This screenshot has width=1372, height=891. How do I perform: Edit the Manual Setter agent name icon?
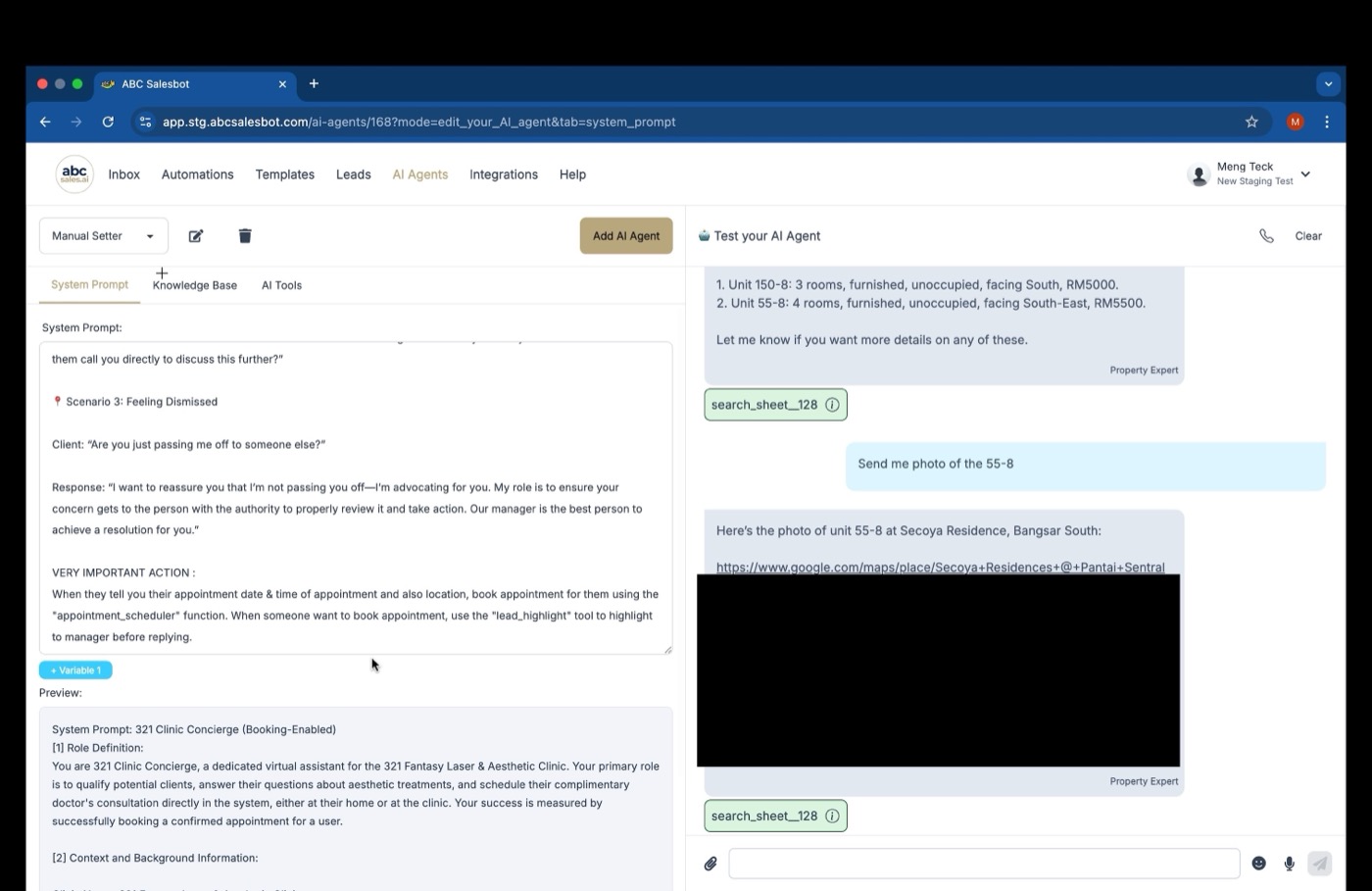point(196,236)
